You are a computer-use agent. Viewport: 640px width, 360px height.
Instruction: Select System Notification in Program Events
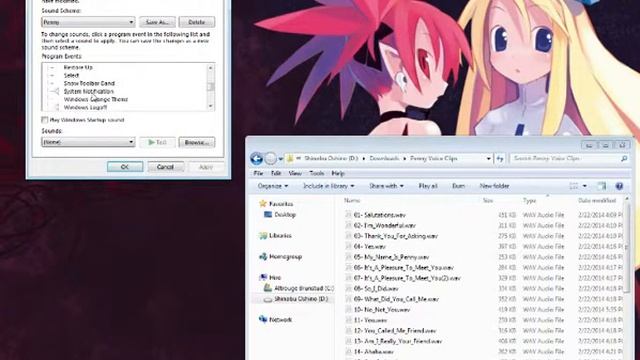click(x=89, y=91)
